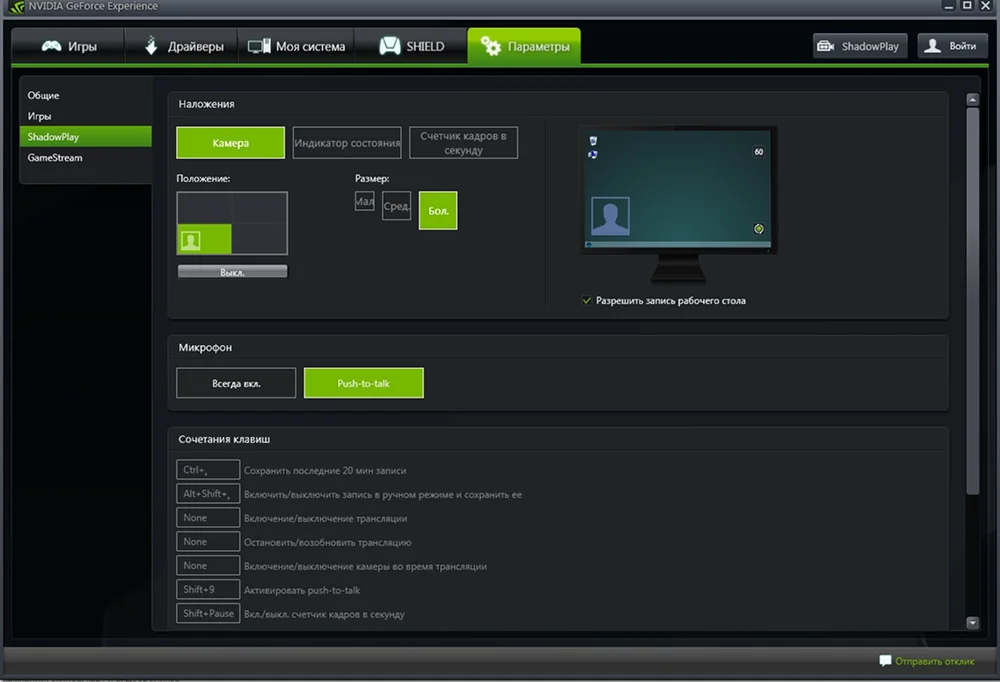Screen dimensions: 1000x682
Task: Click scrollbar down arrow
Action: pyautogui.click(x=973, y=623)
